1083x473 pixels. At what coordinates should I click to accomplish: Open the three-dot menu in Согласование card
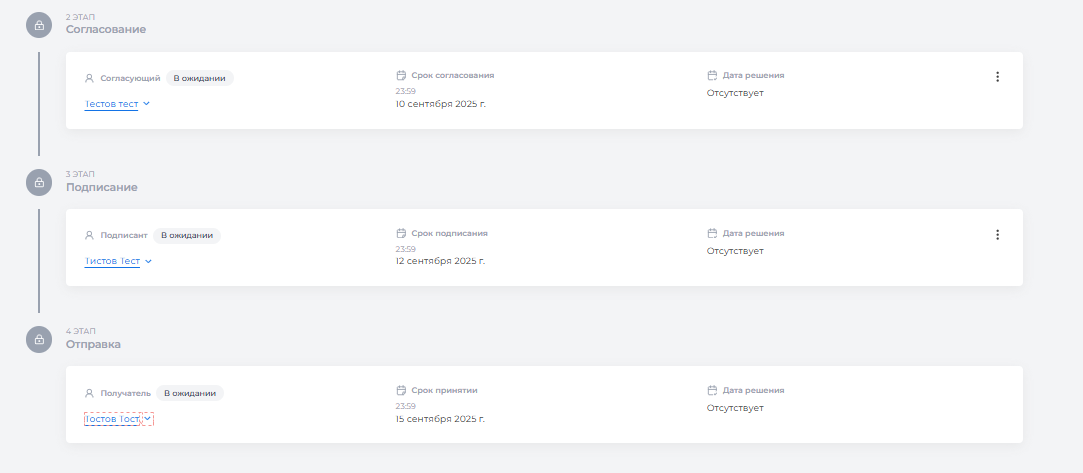click(997, 77)
